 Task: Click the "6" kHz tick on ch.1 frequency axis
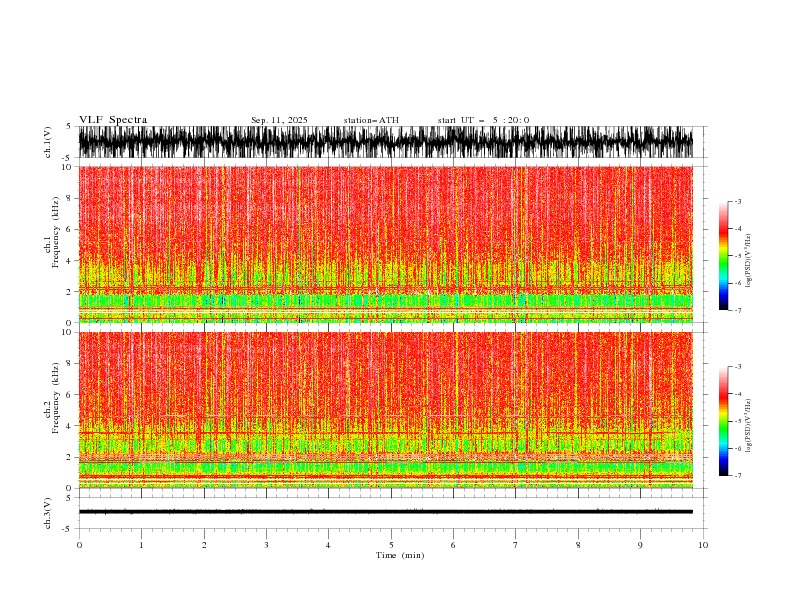pyautogui.click(x=69, y=229)
